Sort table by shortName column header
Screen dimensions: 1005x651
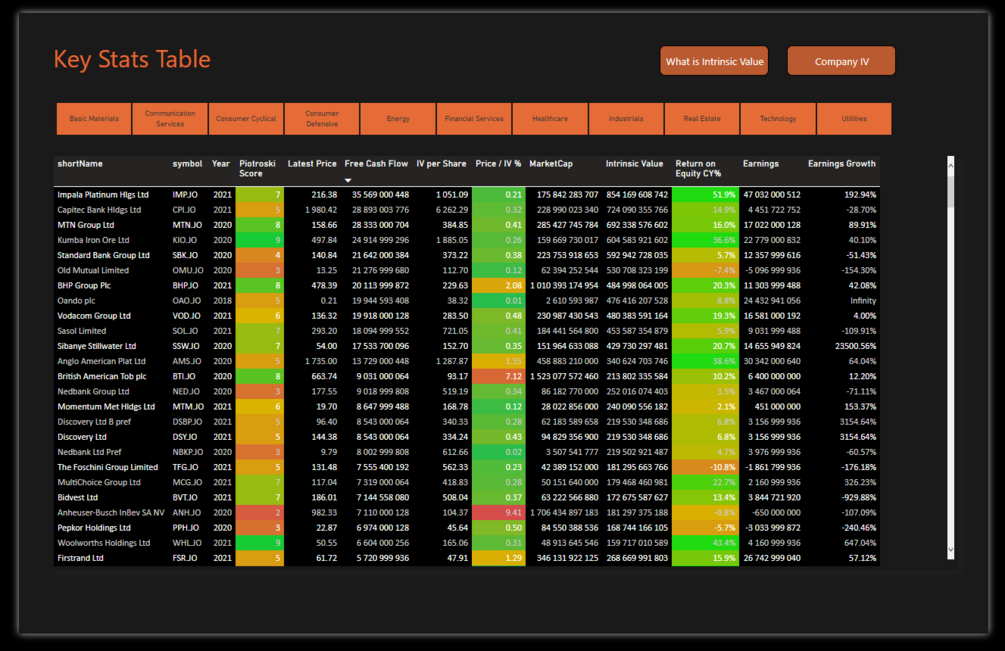(x=80, y=164)
